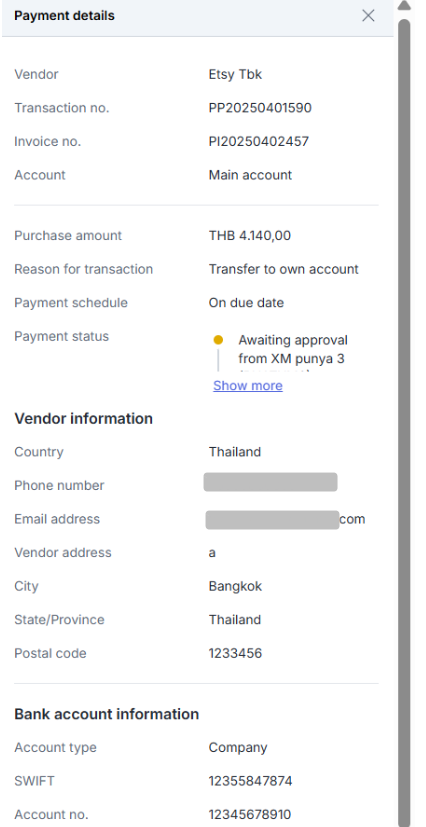Click the THB 4.140,00 purchase amount
The width and height of the screenshot is (426, 827).
coord(249,236)
